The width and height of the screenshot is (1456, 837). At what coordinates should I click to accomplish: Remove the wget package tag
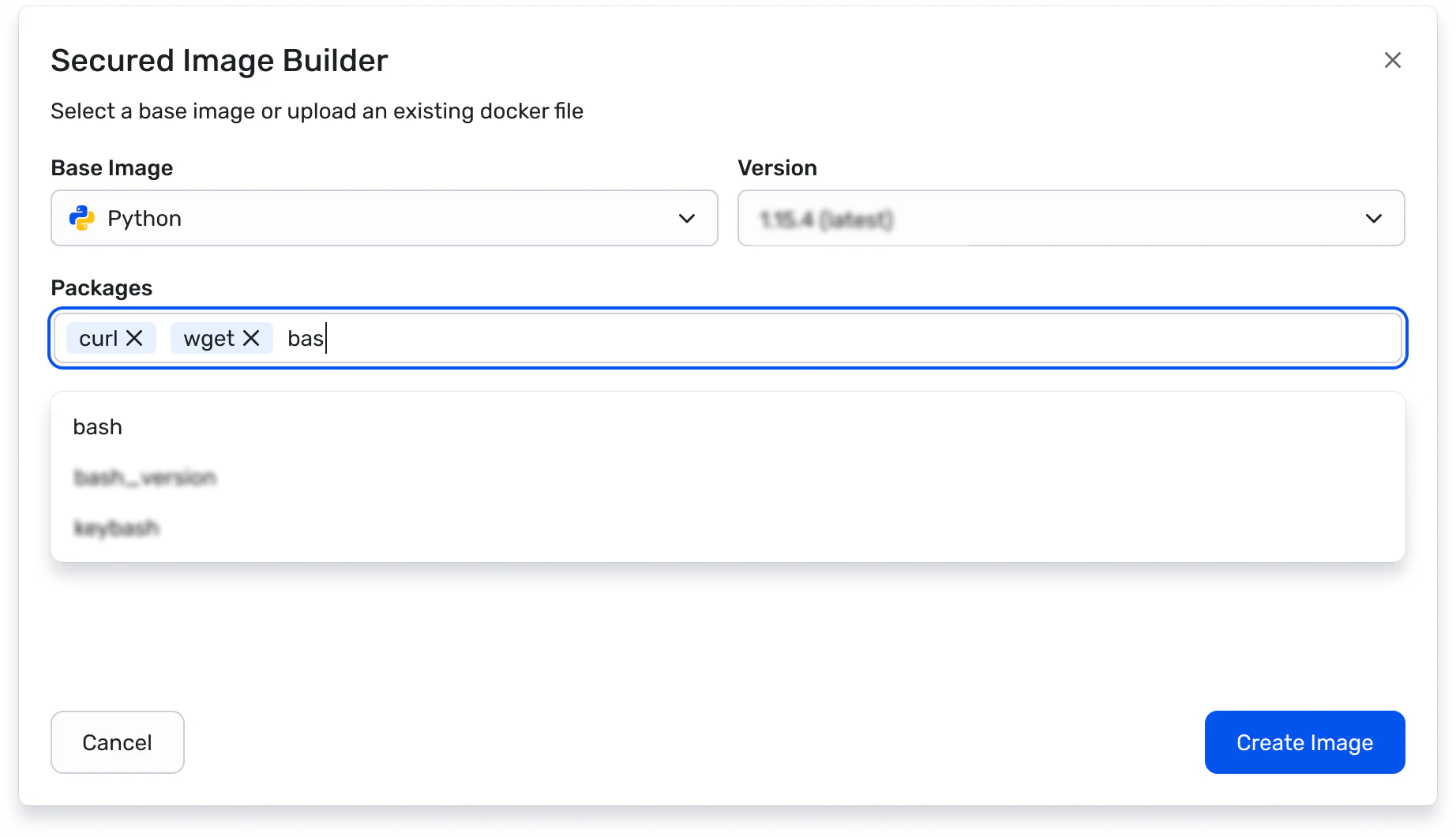point(251,338)
